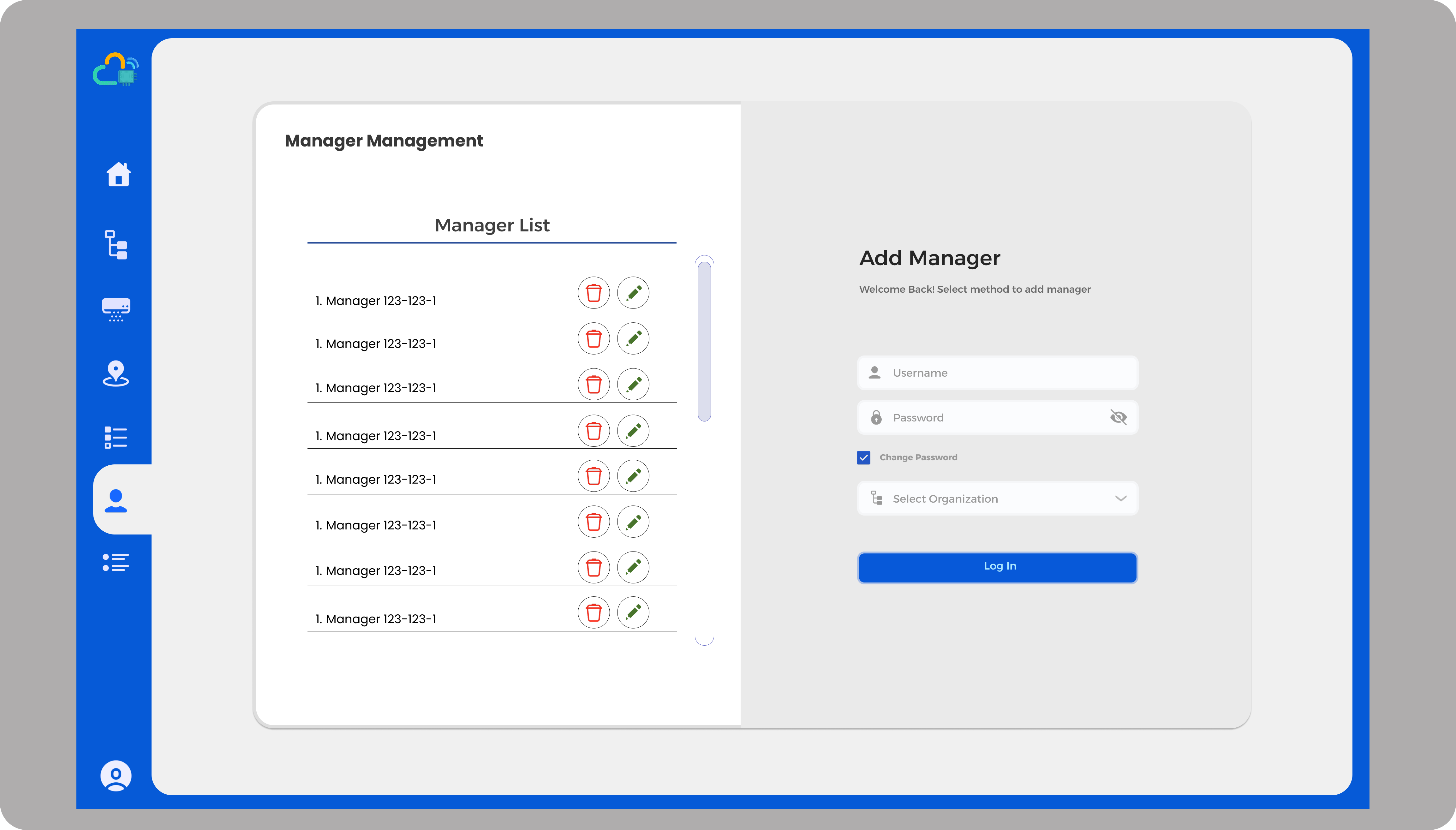The width and height of the screenshot is (1456, 830).
Task: Toggle the Change Password checkbox
Action: (x=863, y=458)
